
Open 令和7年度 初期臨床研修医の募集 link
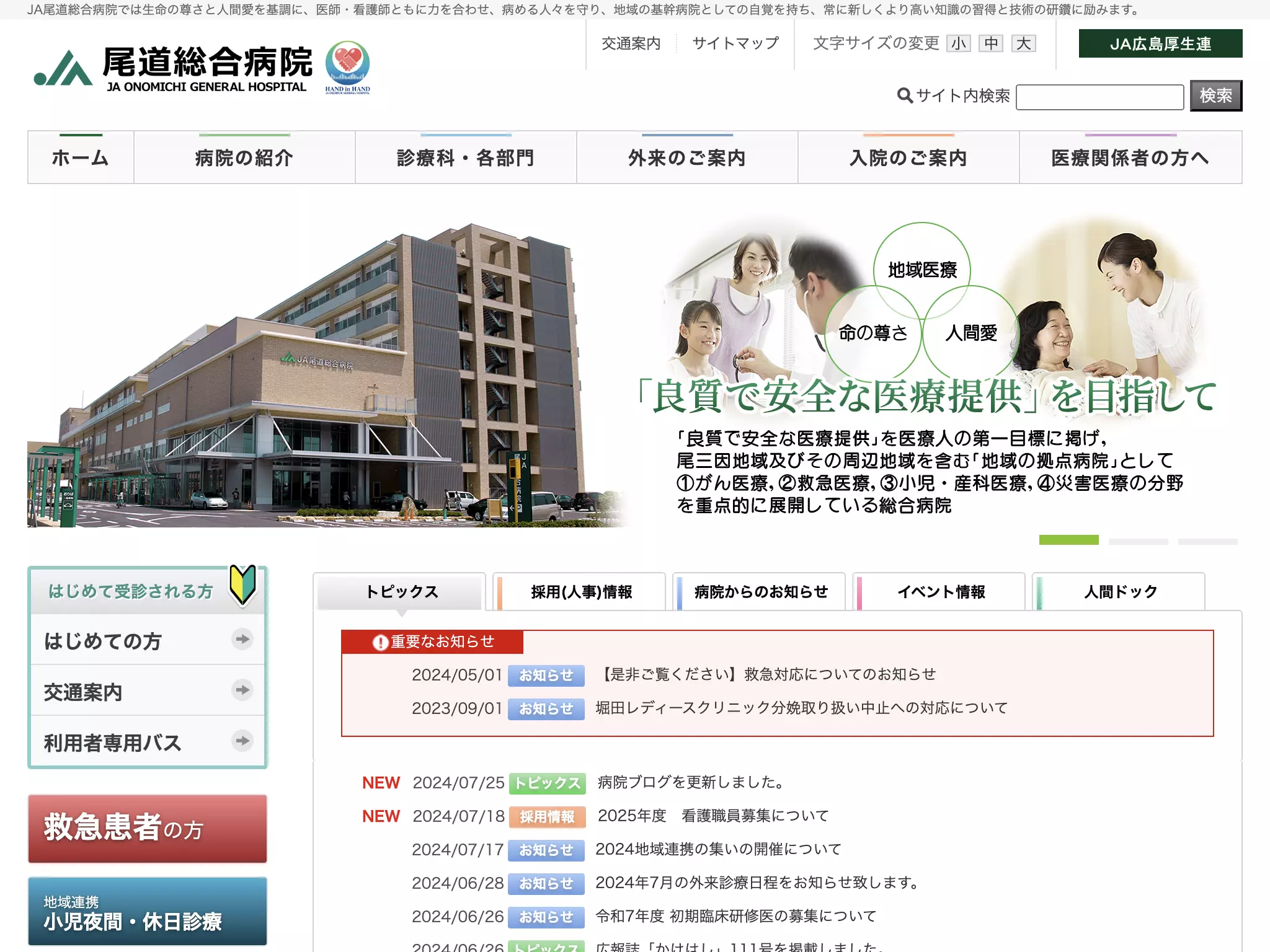click(x=736, y=916)
